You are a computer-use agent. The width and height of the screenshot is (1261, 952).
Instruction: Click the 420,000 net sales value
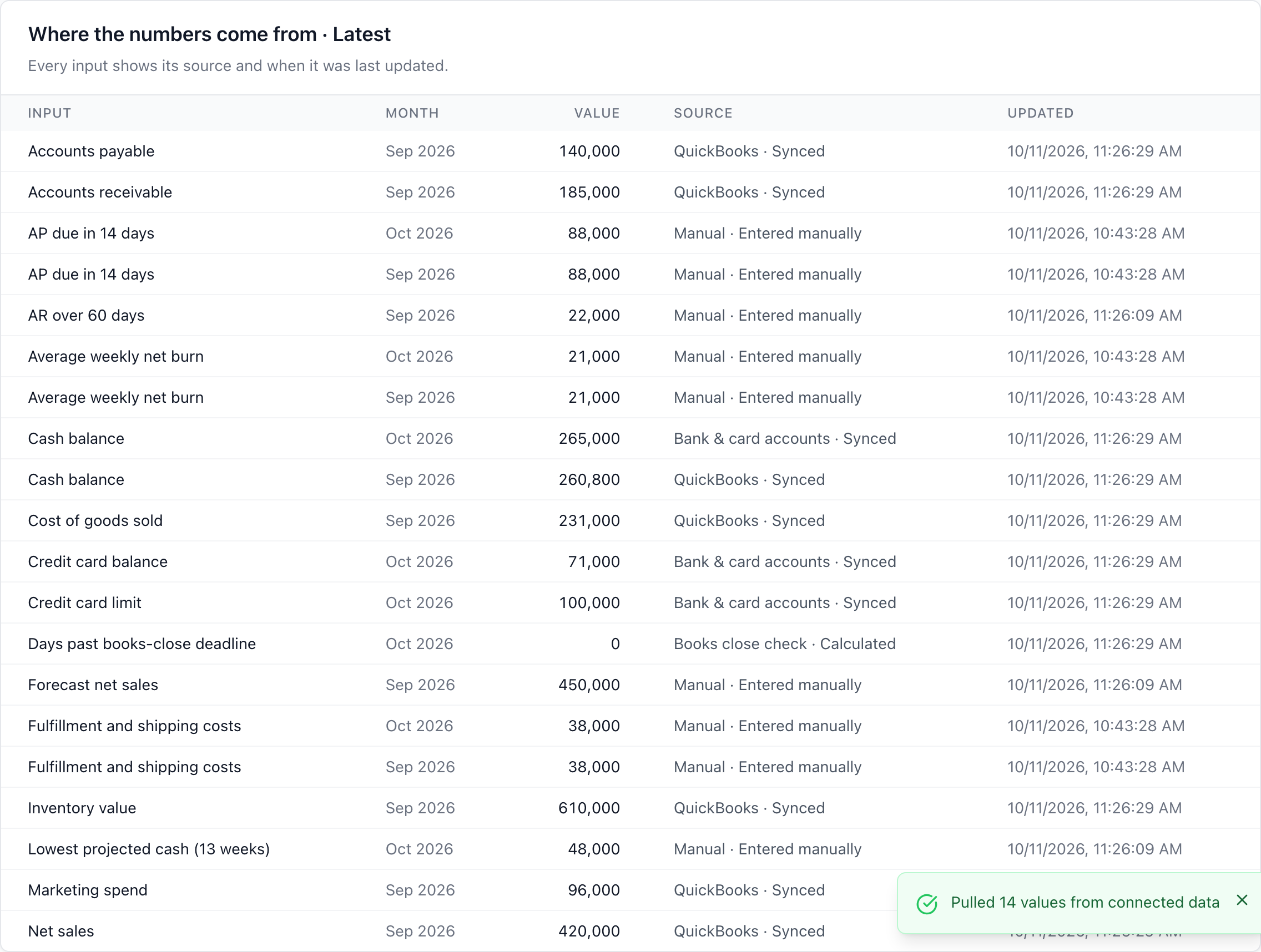click(589, 931)
